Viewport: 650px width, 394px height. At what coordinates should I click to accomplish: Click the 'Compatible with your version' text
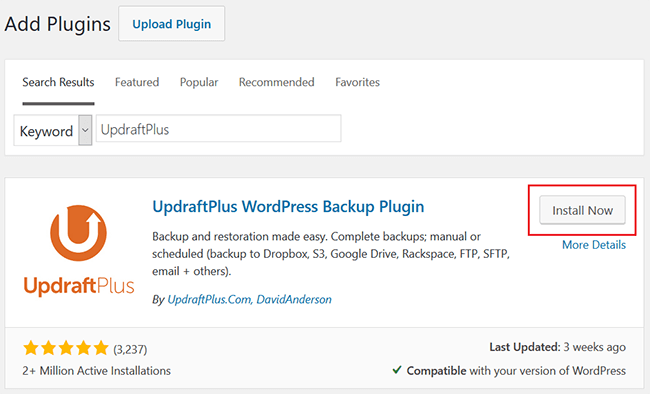[516, 370]
